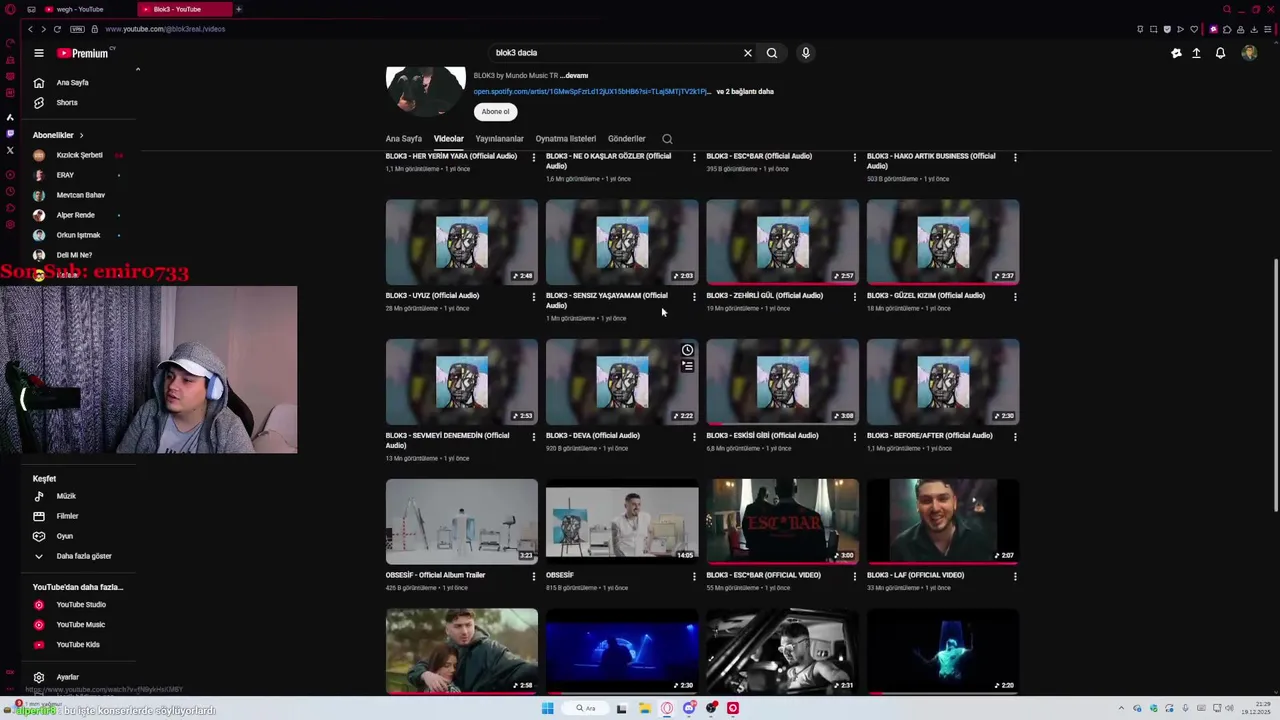Go to Ana Sayfa in sidebar
1280x720 pixels.
click(x=72, y=83)
